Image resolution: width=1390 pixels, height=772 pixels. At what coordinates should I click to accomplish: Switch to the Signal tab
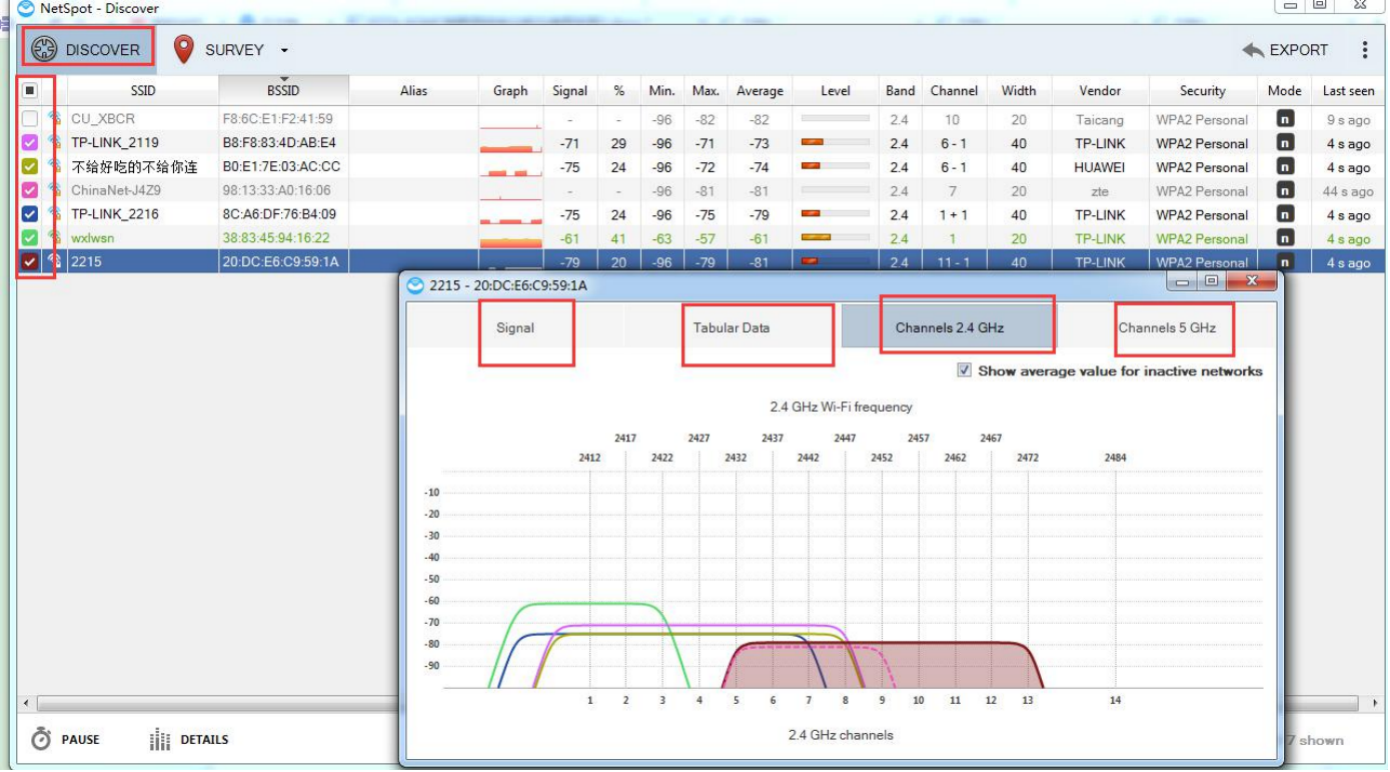(515, 328)
